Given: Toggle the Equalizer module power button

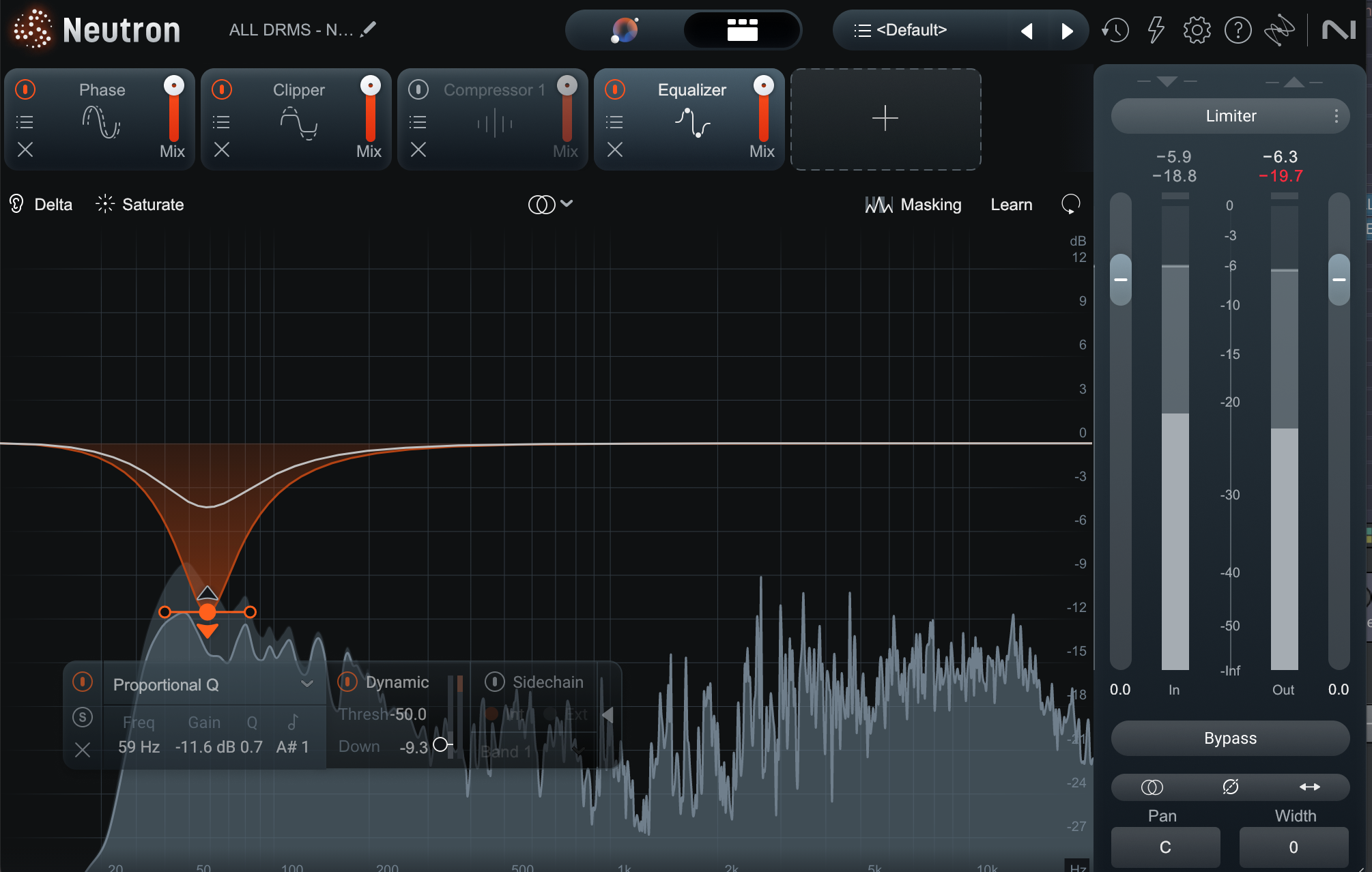Looking at the screenshot, I should coord(615,89).
